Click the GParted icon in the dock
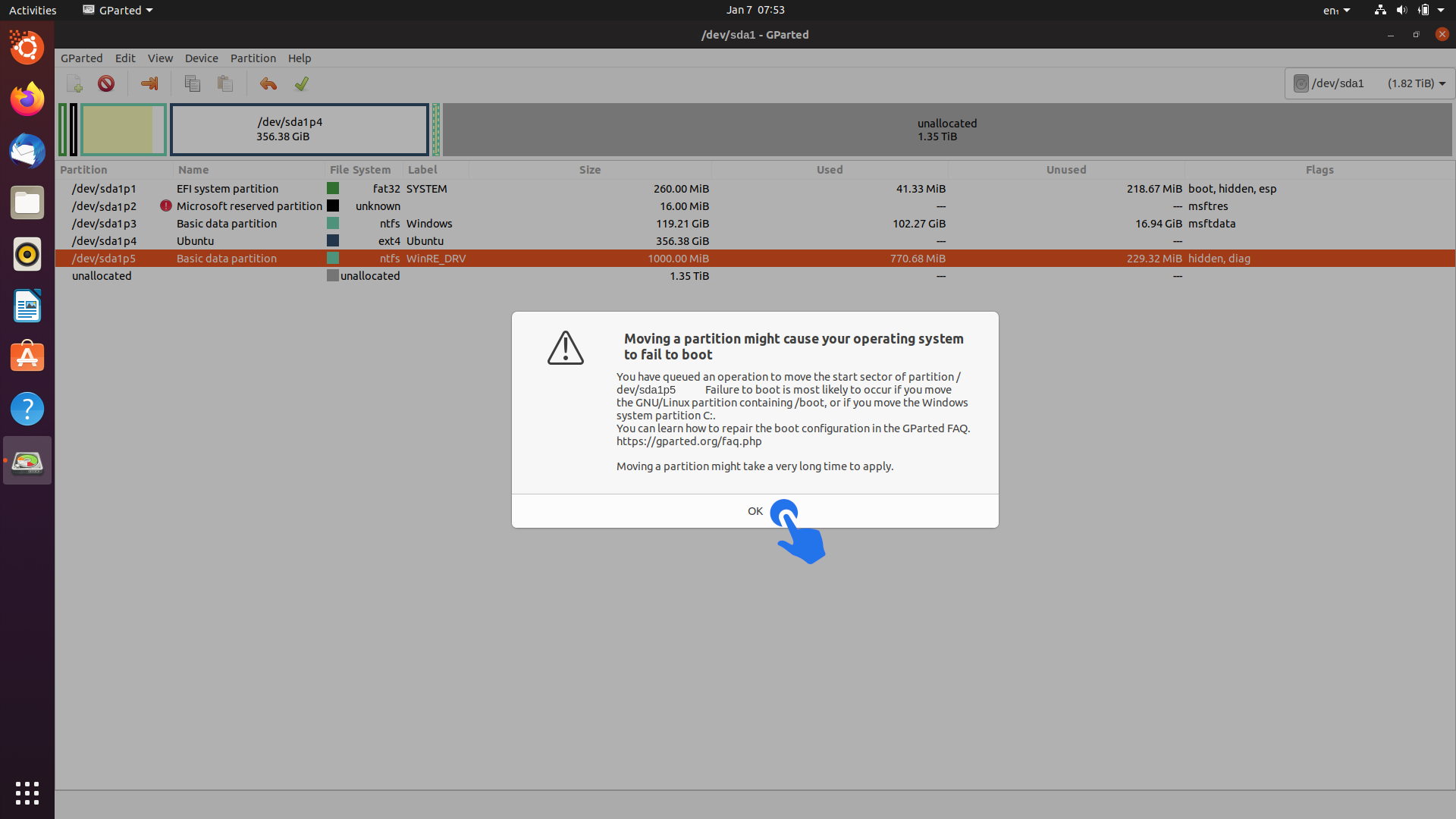Screen dimensions: 1456x819 point(27,460)
